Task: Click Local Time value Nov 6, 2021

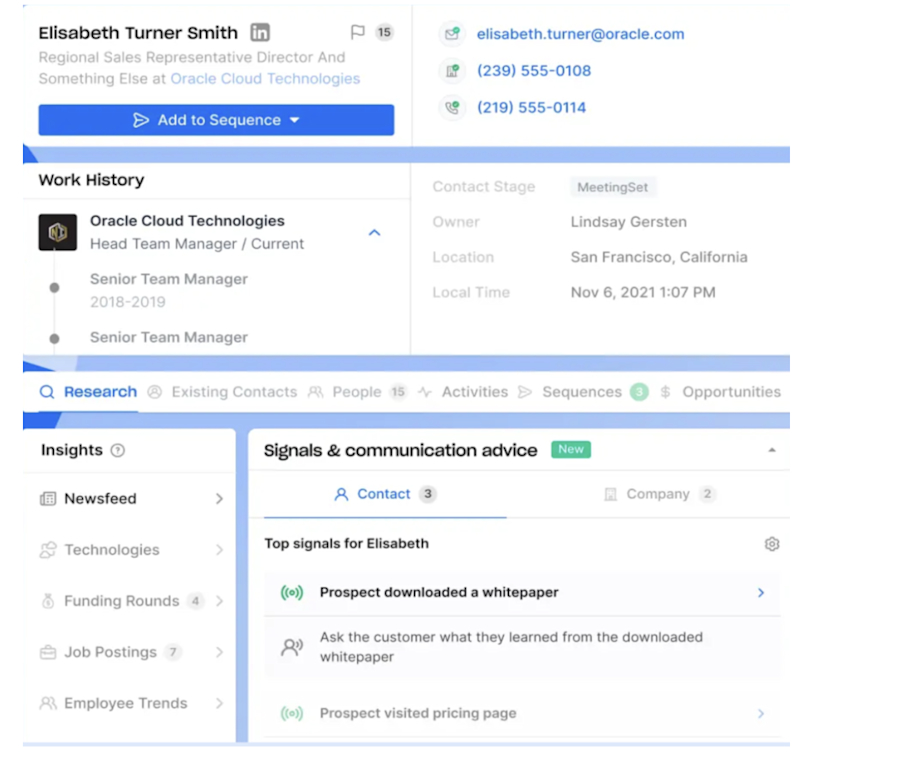Action: 643,293
